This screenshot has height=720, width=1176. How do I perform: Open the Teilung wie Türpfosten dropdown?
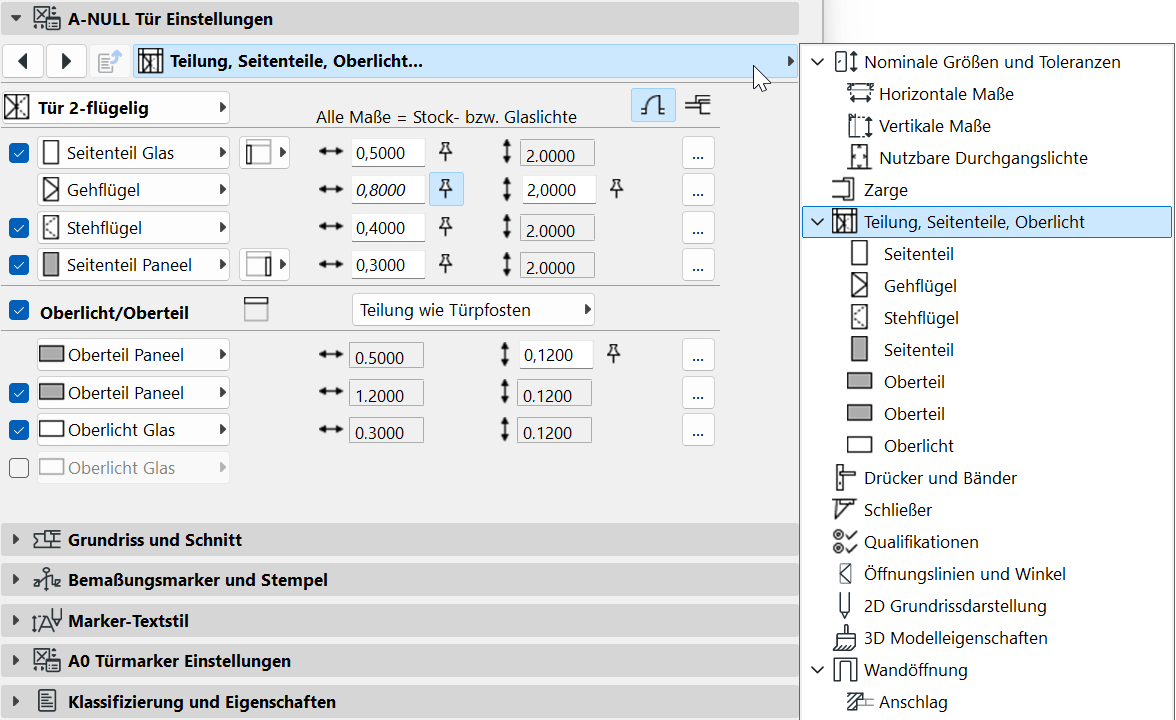click(474, 310)
